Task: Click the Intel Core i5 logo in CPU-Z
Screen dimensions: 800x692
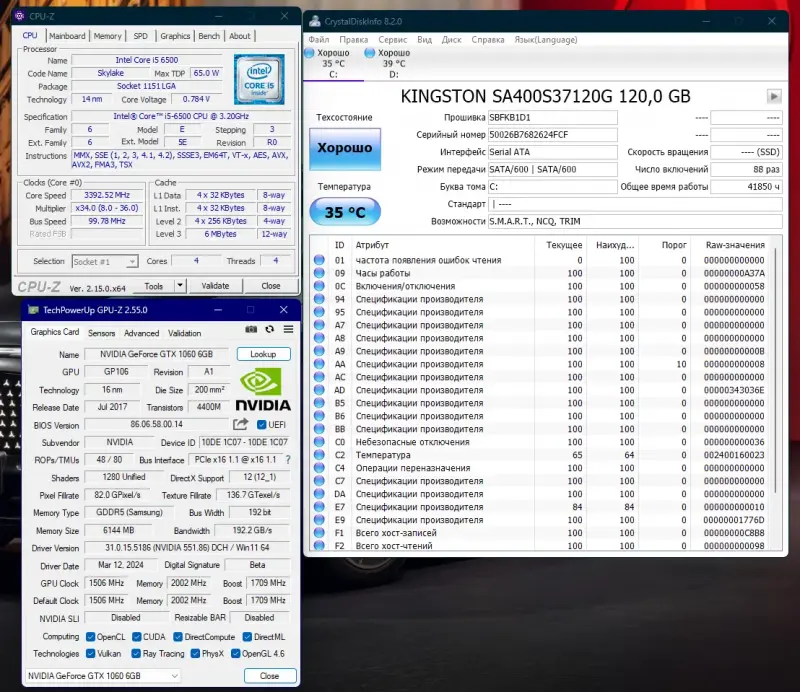Action: pos(259,79)
